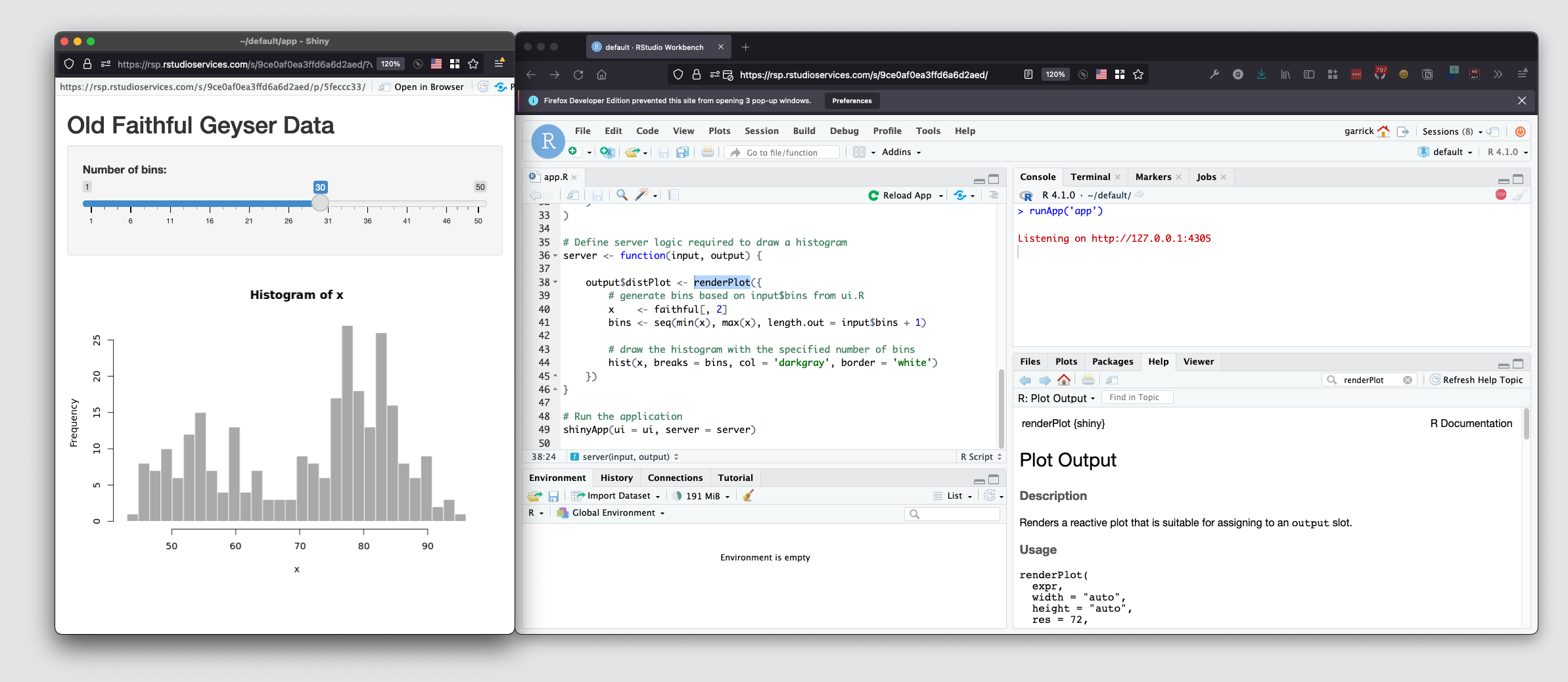Click back navigation arrow in Help pane
Screen dimensions: 1568x682
[x=1025, y=380]
